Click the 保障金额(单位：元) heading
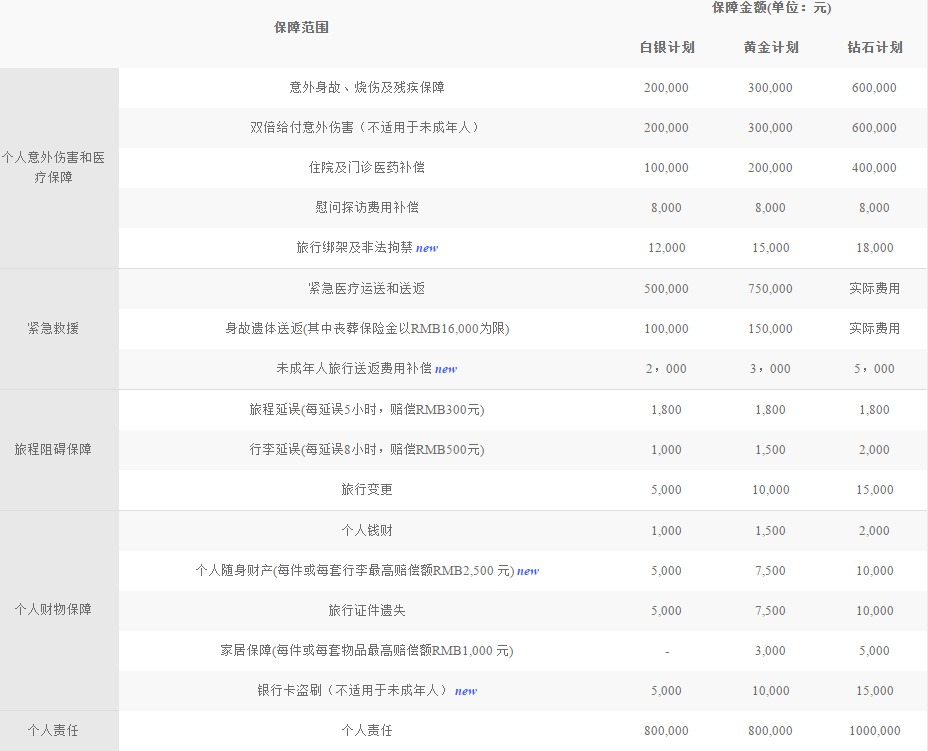Viewport: 928px width, 751px height. pos(770,8)
